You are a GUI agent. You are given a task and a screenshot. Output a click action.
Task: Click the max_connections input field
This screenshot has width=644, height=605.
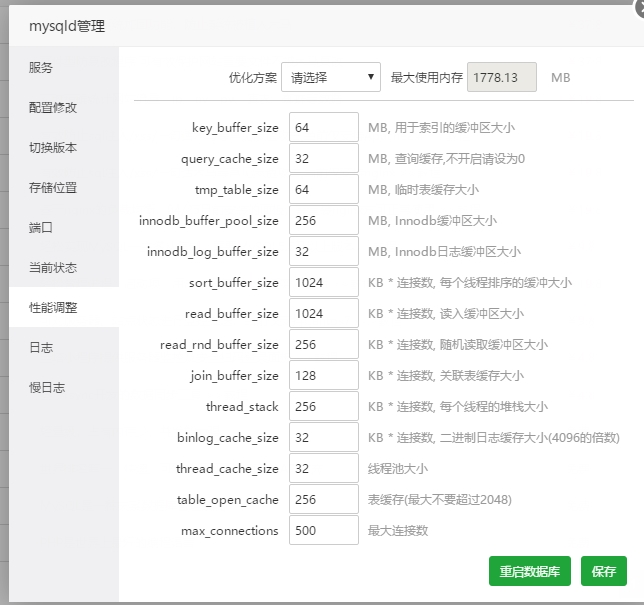click(x=324, y=530)
